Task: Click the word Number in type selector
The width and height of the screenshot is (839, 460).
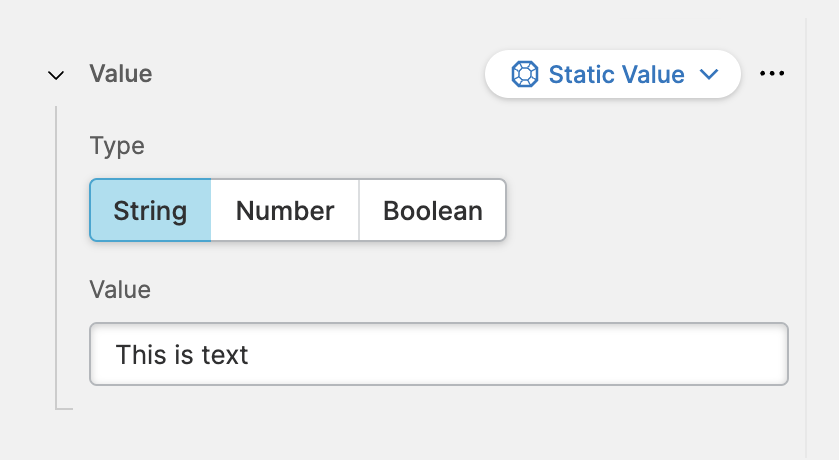Action: (285, 211)
